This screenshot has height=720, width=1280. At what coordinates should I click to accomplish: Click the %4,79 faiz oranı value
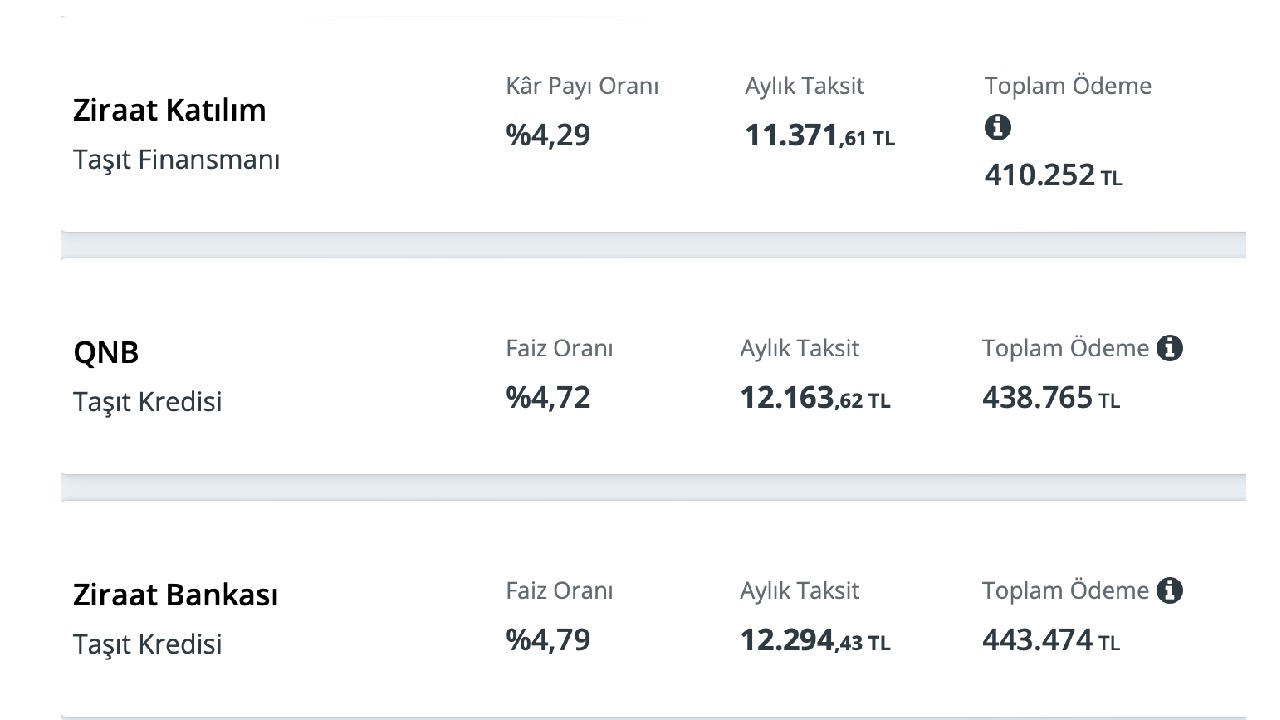coord(548,639)
